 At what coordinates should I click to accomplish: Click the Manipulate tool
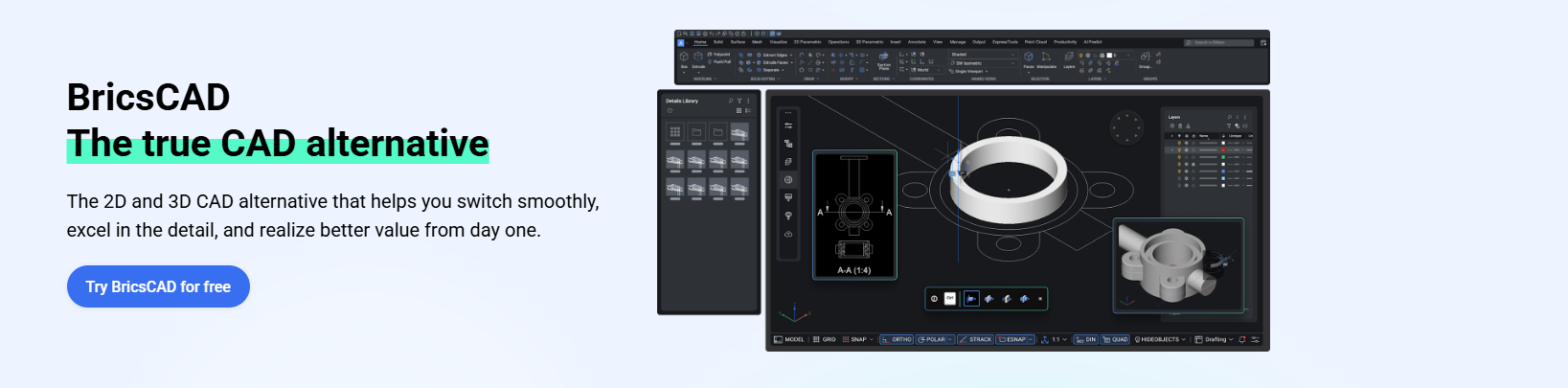coord(1047,59)
